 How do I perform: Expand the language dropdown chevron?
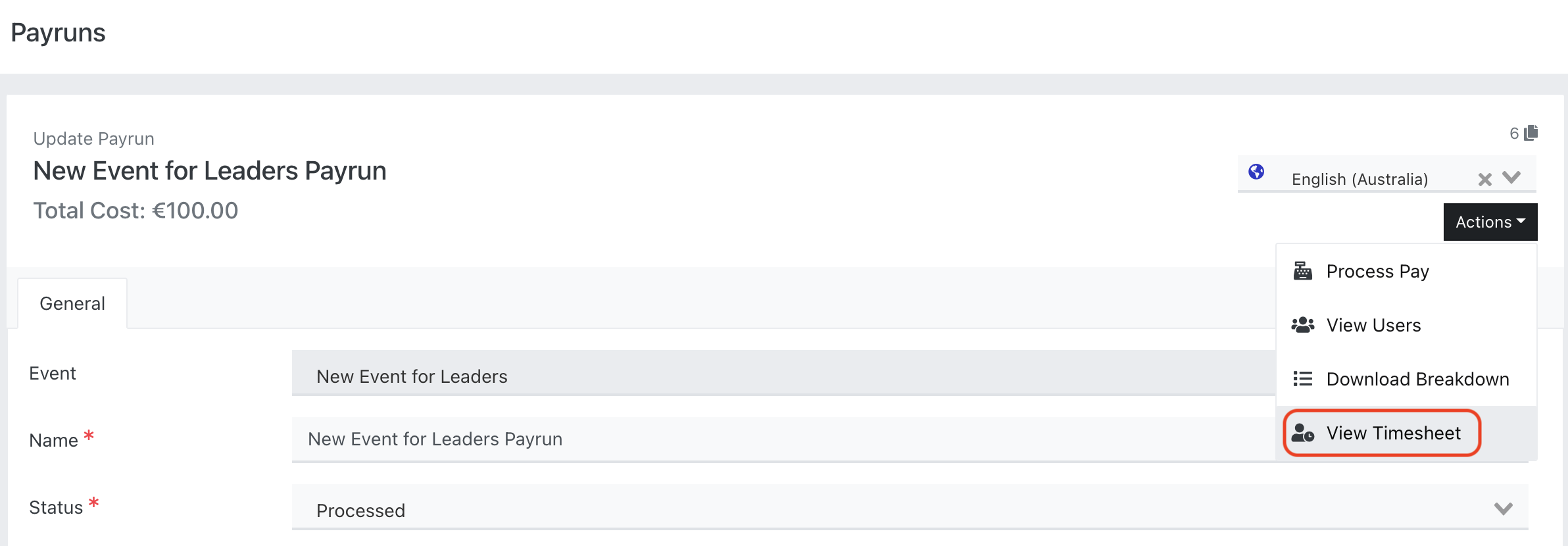(1511, 178)
